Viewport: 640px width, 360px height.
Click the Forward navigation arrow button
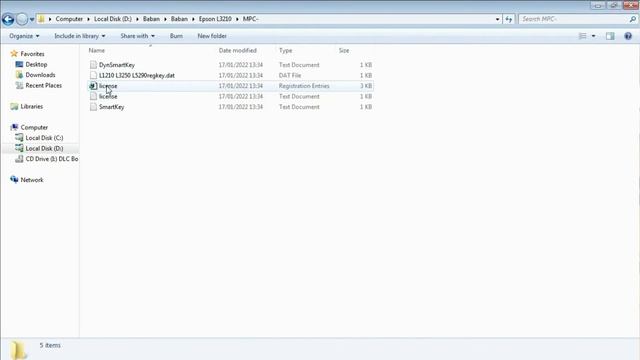22,19
